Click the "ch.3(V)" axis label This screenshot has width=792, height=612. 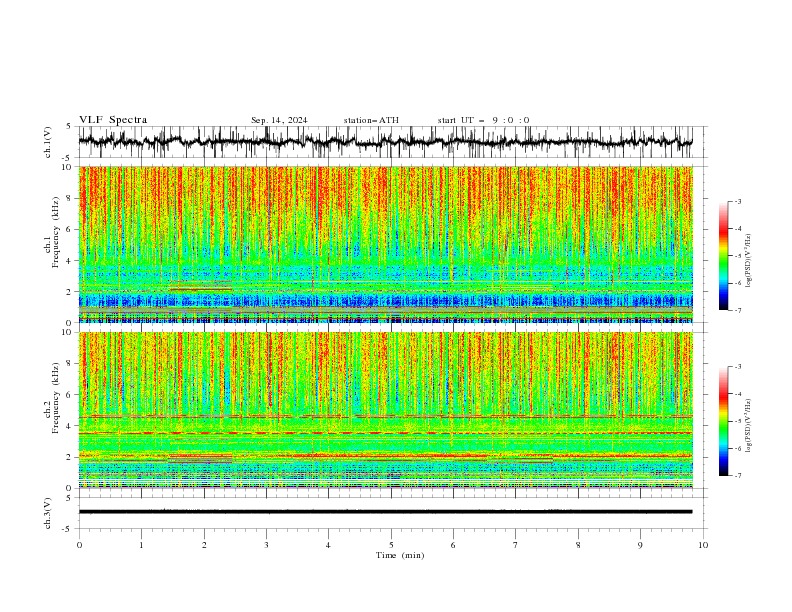pos(48,513)
